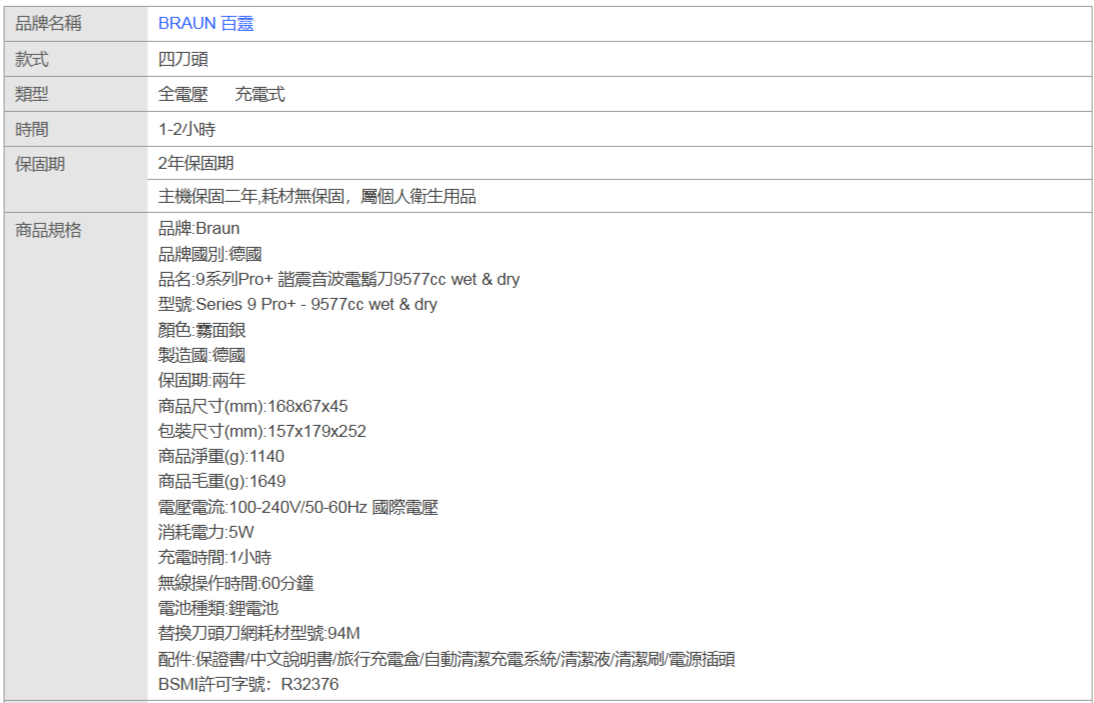Viewport: 1094px width, 703px height.
Task: Select the 款式 row label
Action: click(32, 59)
